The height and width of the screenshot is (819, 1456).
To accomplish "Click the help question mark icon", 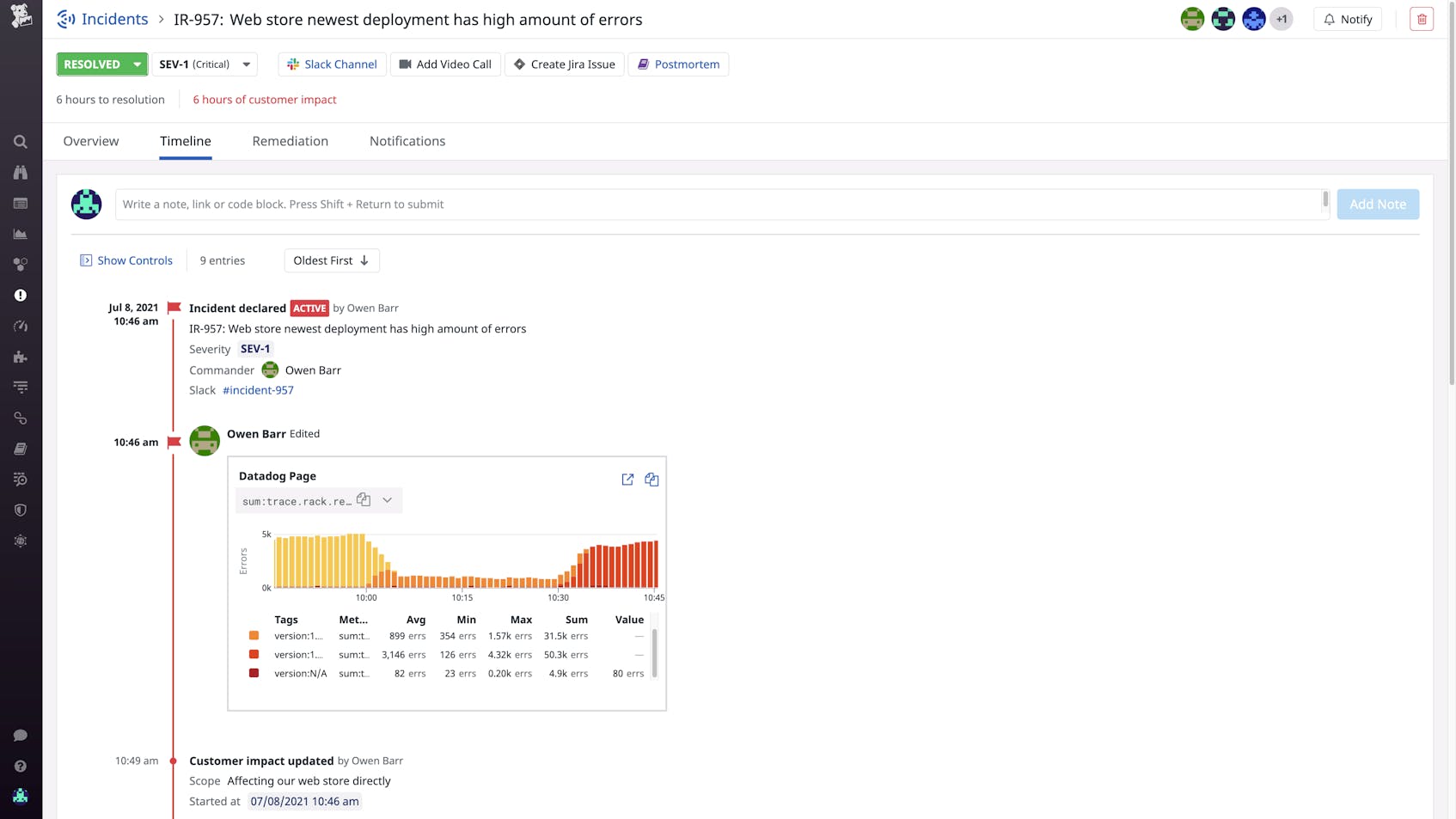I will coord(21,765).
